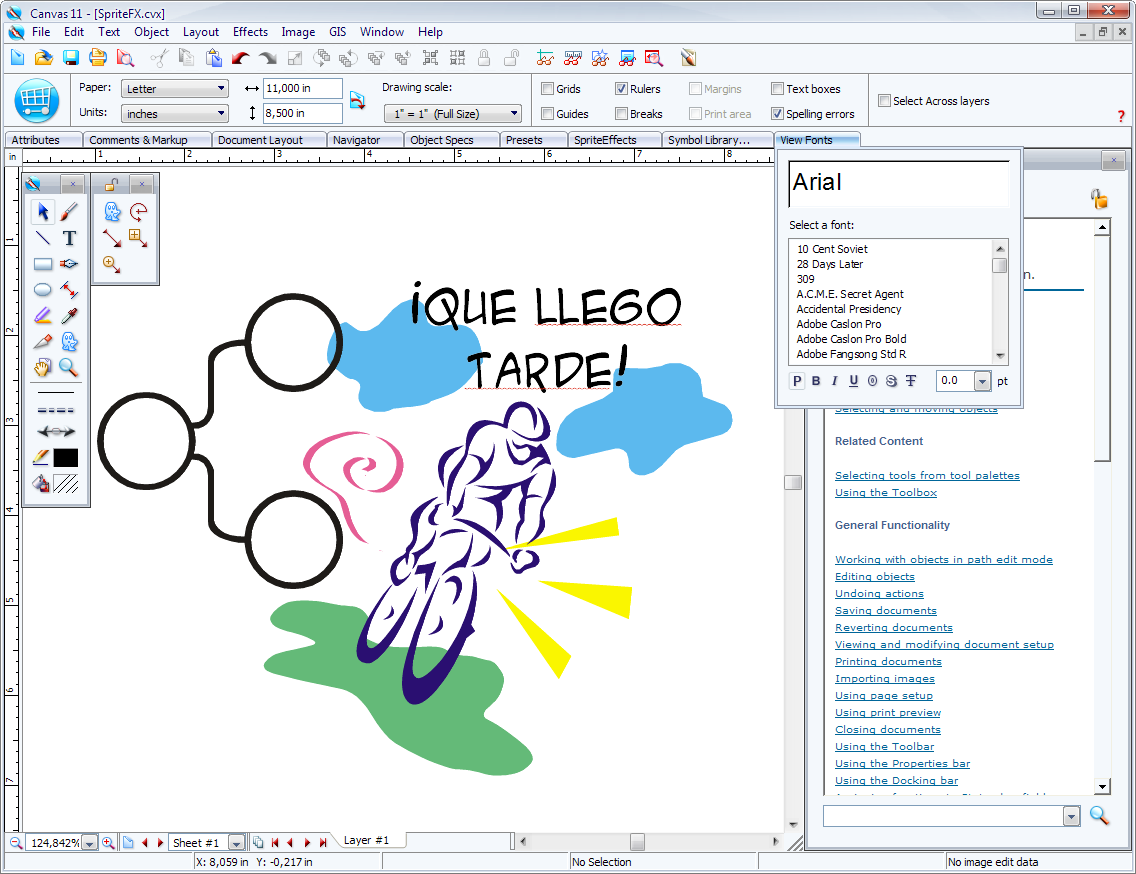Choose the Eyedropper tool
Viewport: 1136px width, 874px height.
68,314
